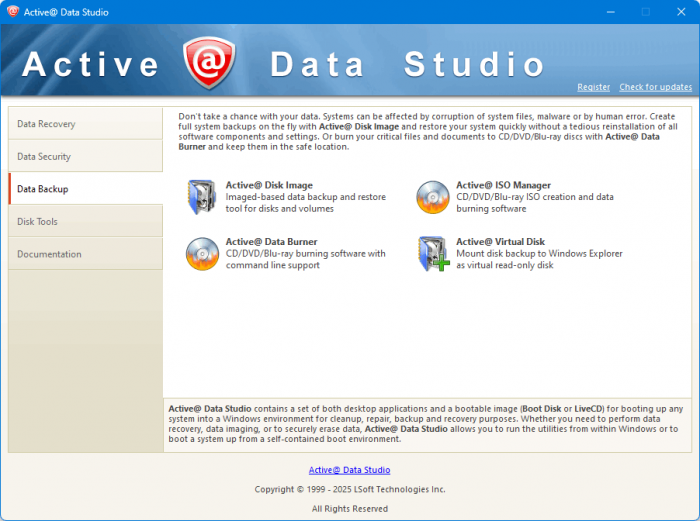This screenshot has height=521, width=700.
Task: Click the Active@ Data Burner title text
Action: (271, 242)
